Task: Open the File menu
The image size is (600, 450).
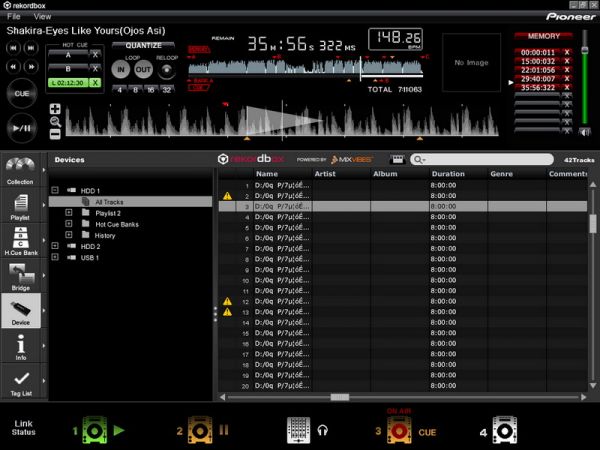Action: coord(14,16)
